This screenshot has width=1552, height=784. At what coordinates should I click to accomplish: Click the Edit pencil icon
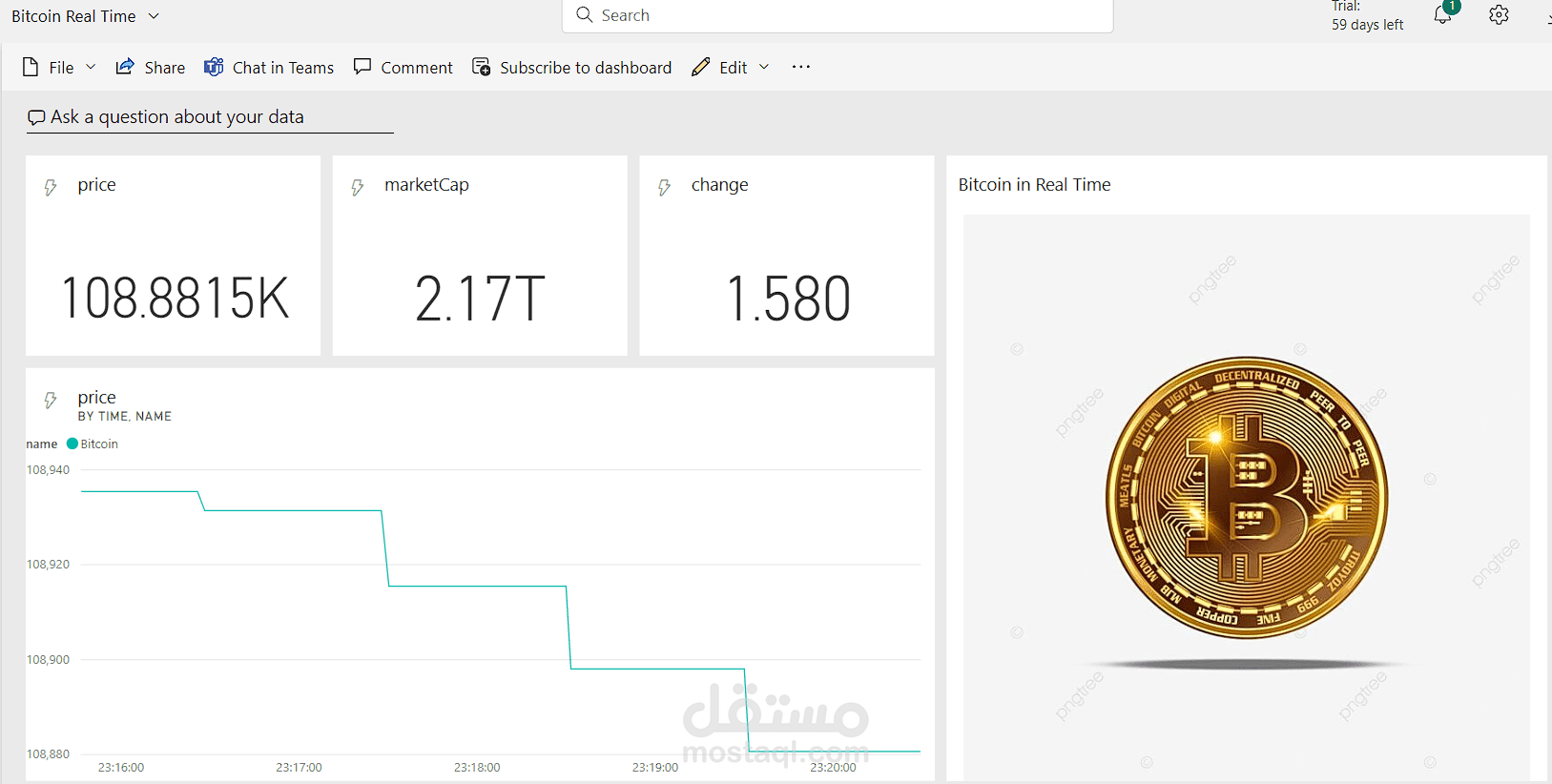pos(701,67)
